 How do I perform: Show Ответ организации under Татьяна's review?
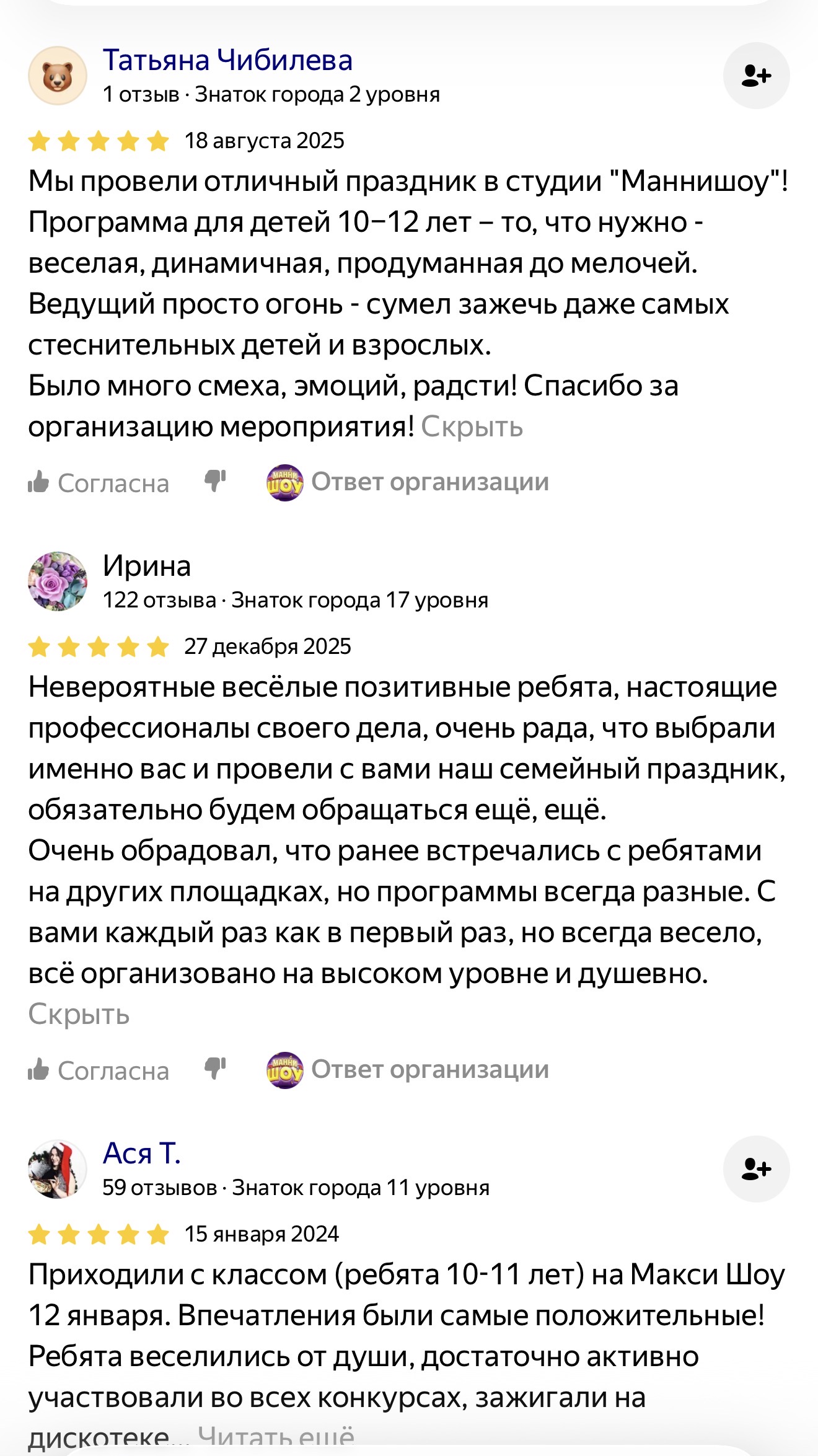pos(430,482)
